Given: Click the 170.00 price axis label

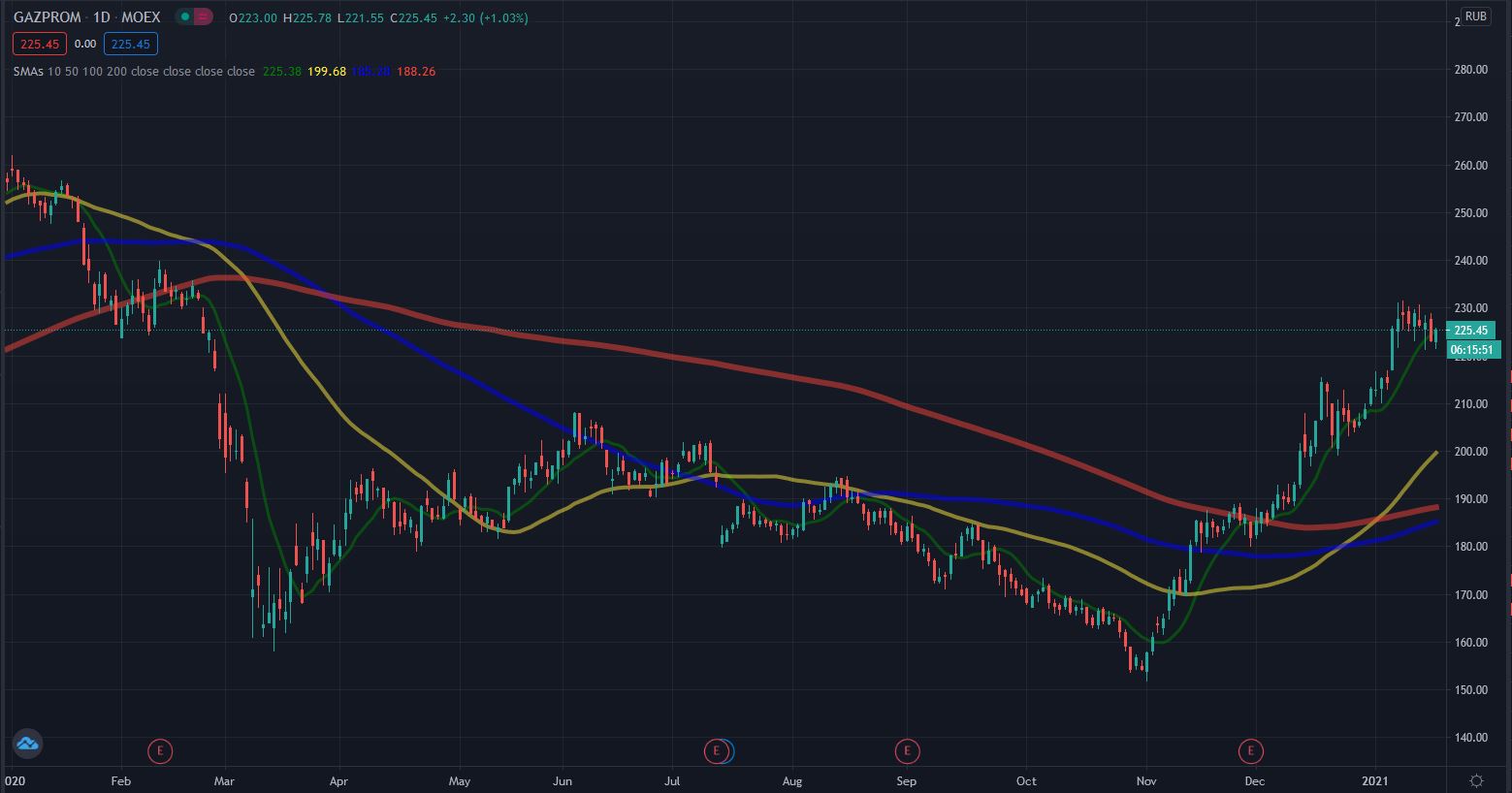Looking at the screenshot, I should click(x=1470, y=595).
